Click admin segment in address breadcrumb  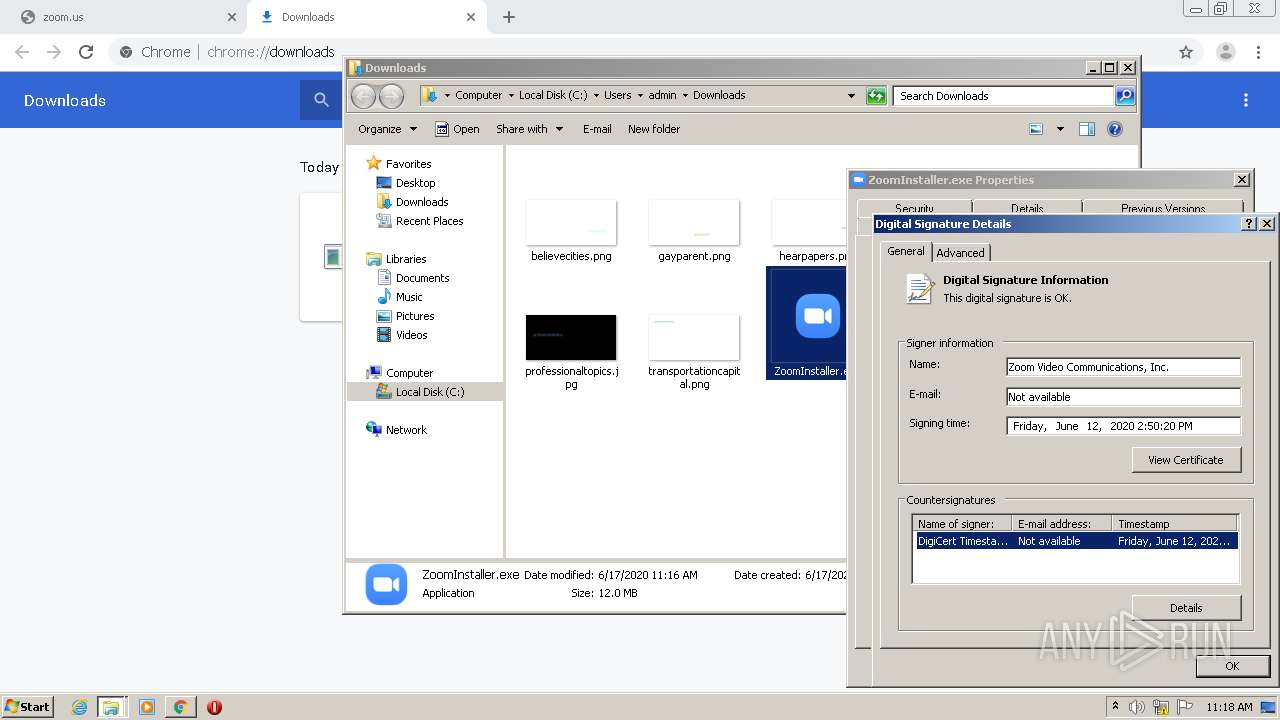[662, 95]
